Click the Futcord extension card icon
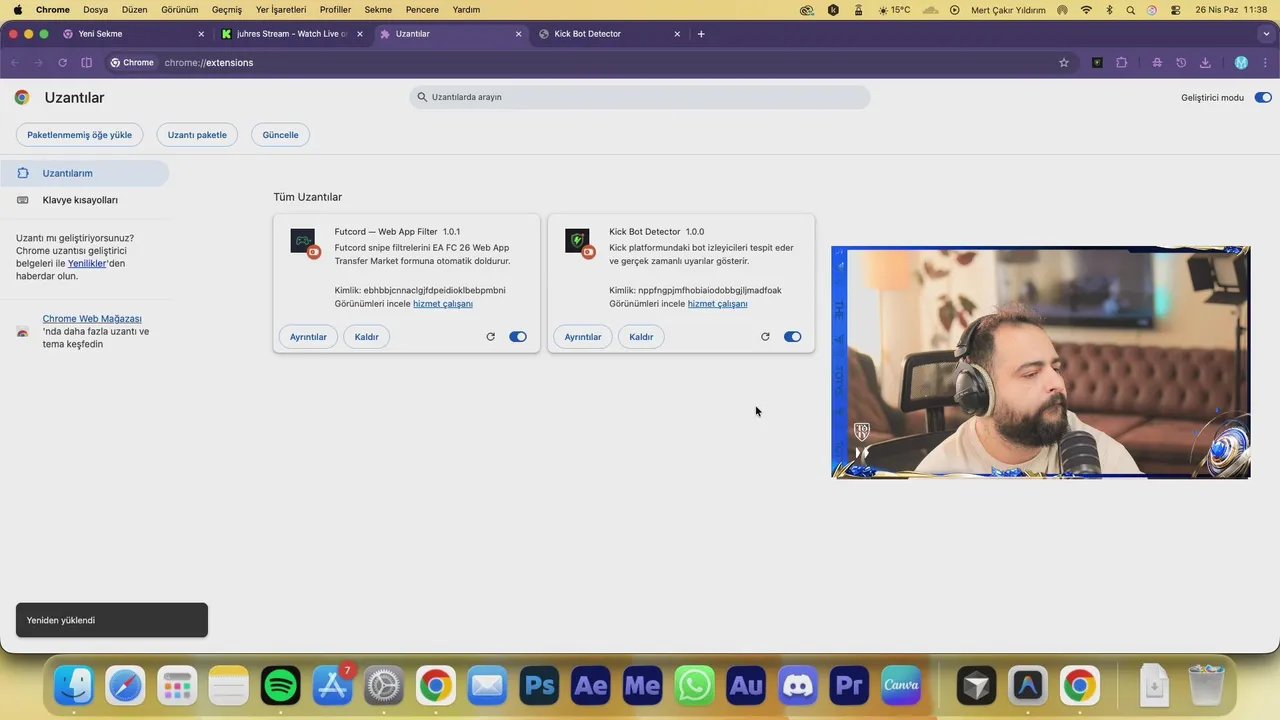The width and height of the screenshot is (1280, 720). pyautogui.click(x=303, y=241)
